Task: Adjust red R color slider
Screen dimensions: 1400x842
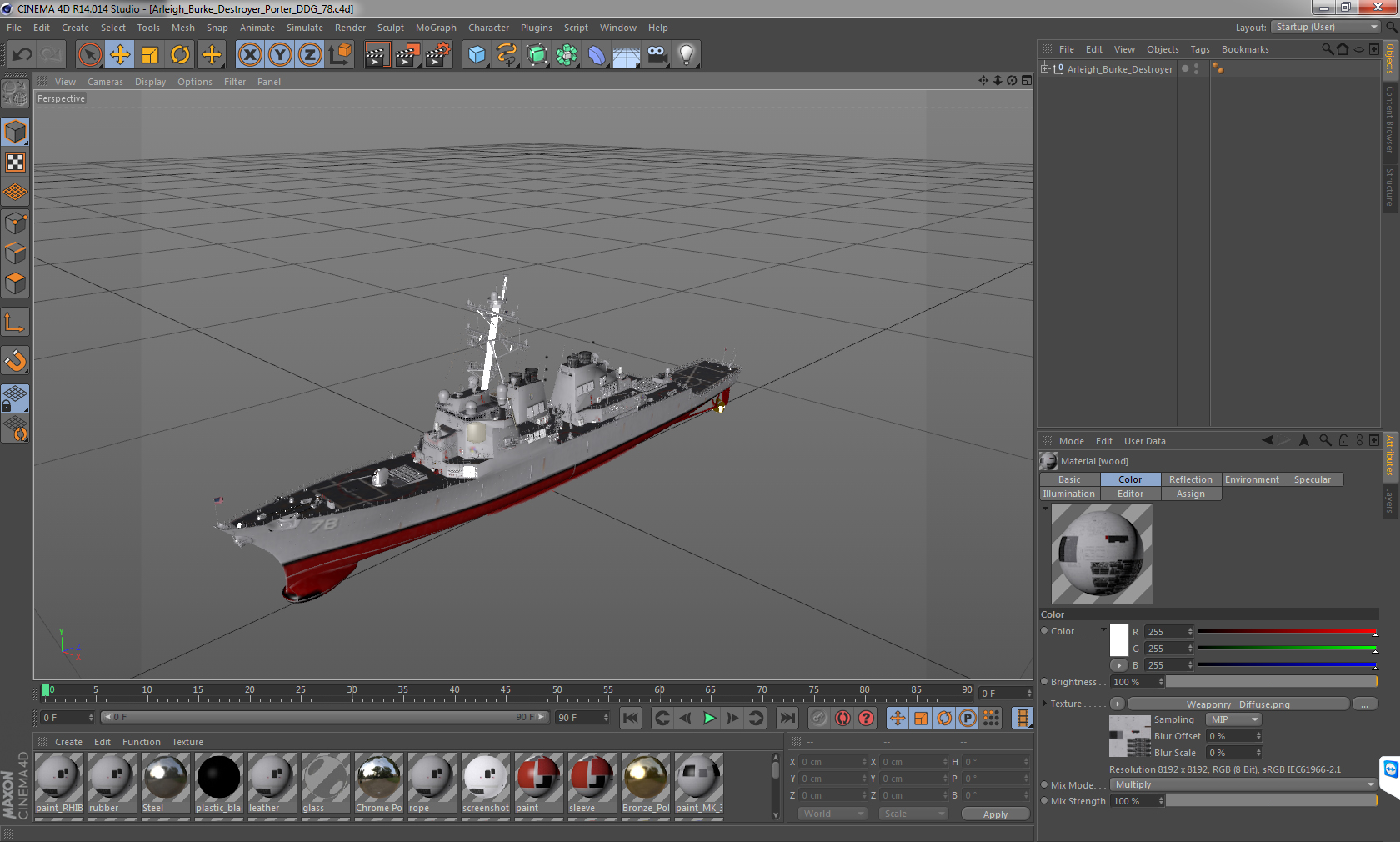Action: (1287, 632)
